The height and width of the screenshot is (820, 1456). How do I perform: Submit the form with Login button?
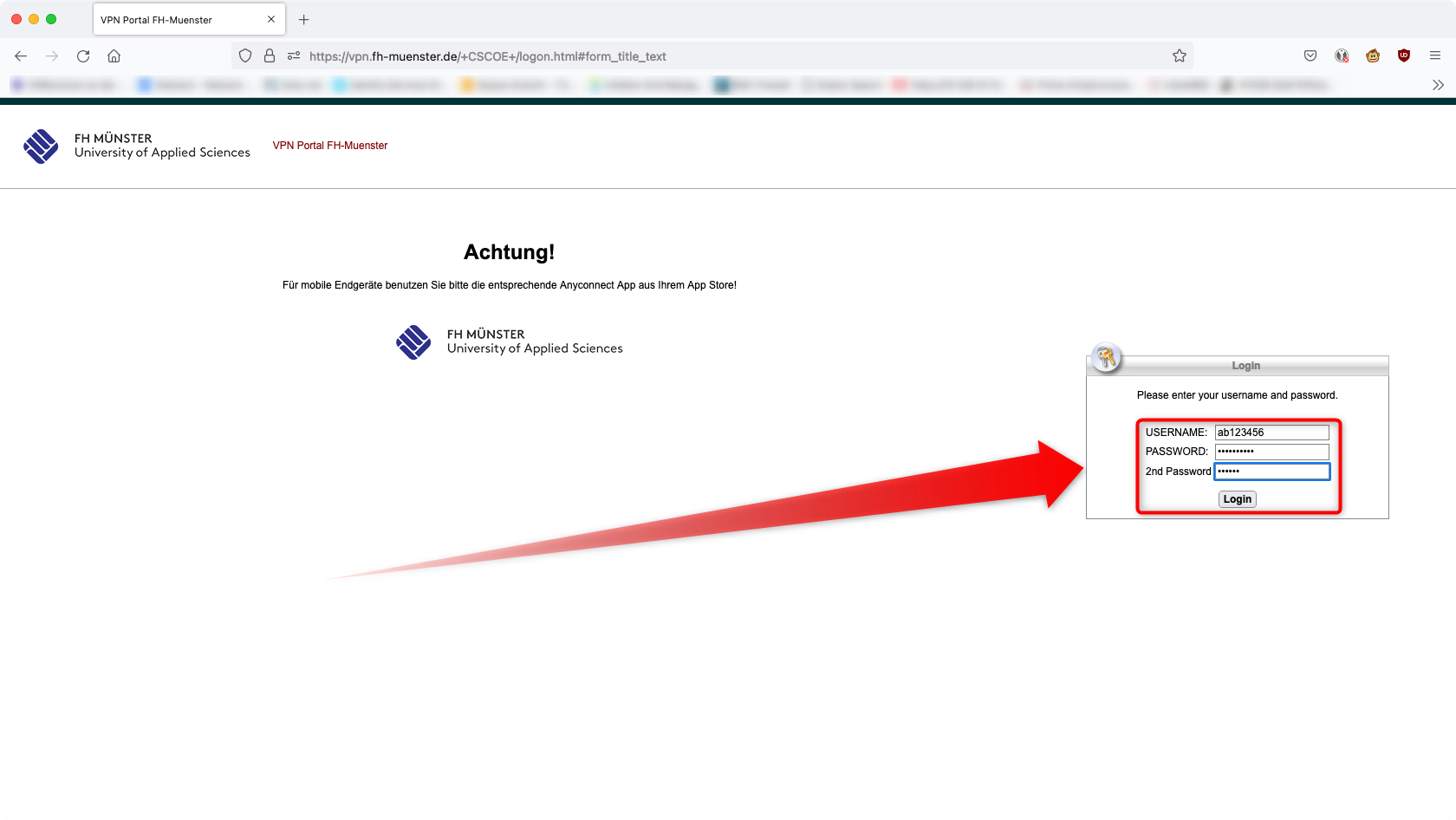click(1237, 499)
